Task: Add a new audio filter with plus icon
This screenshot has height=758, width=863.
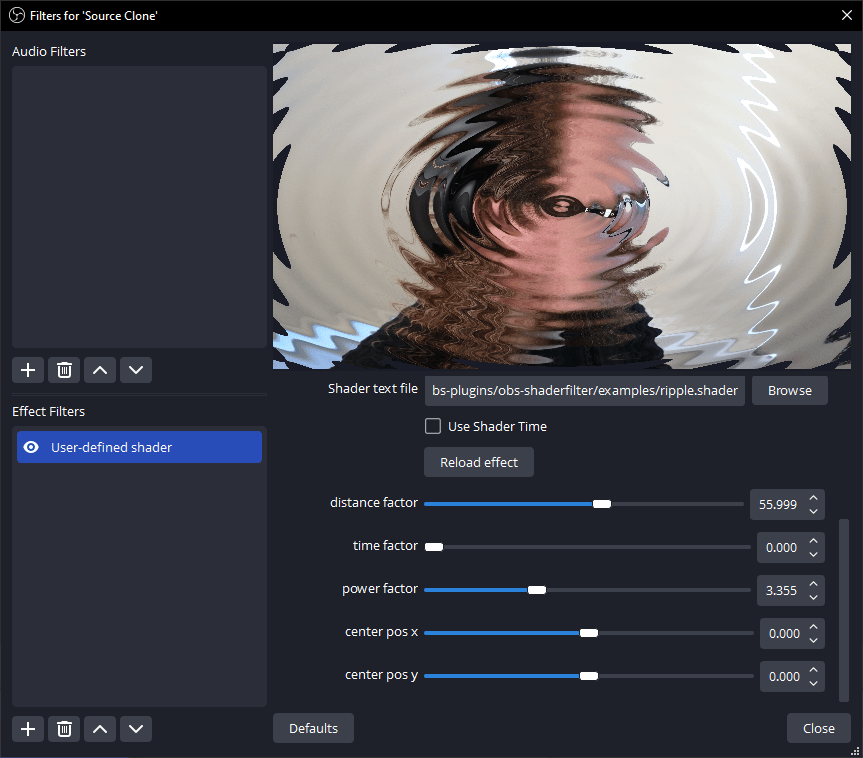Action: tap(28, 370)
